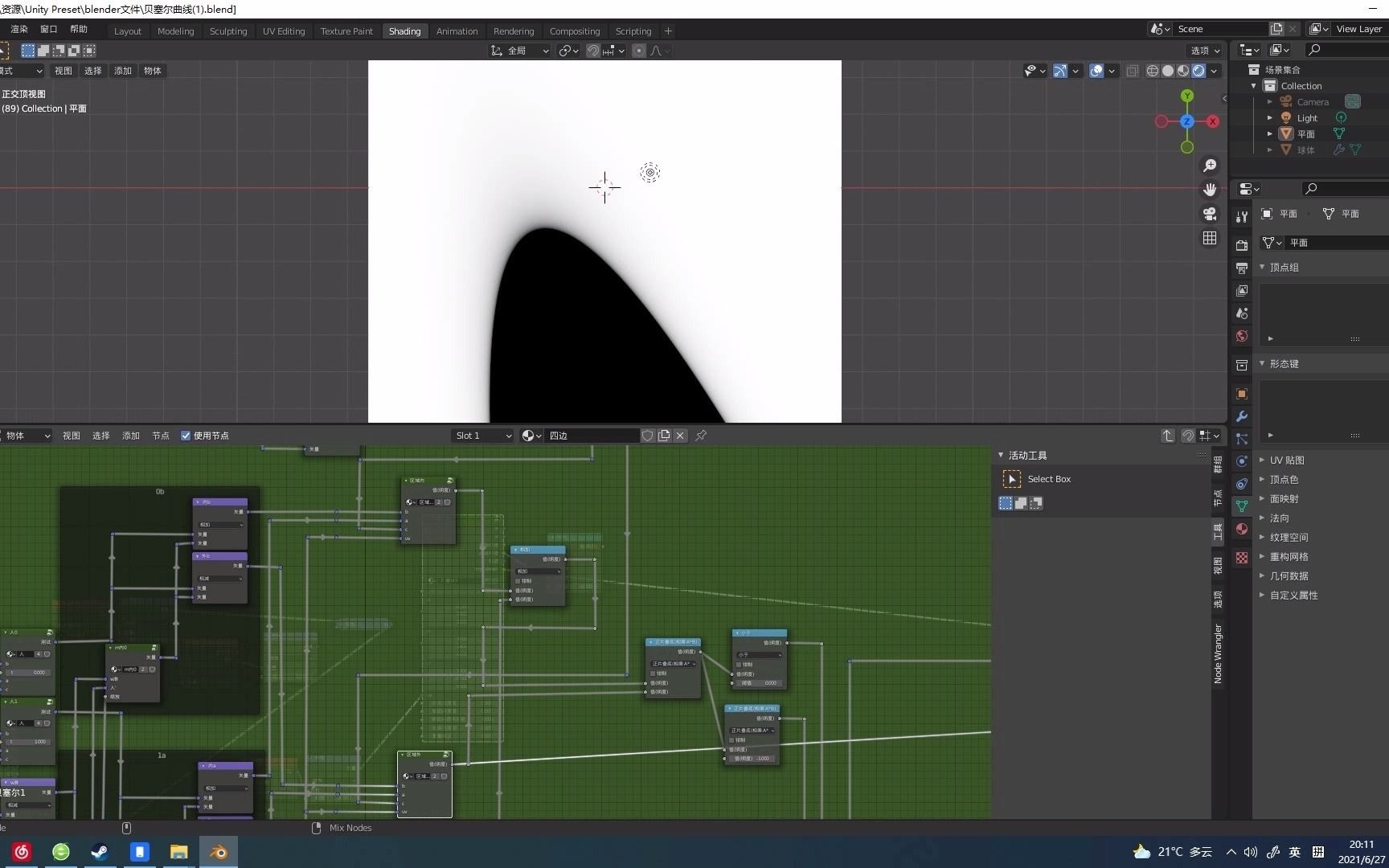Toggle the 使用节点 checkbox in shader editor

[186, 436]
